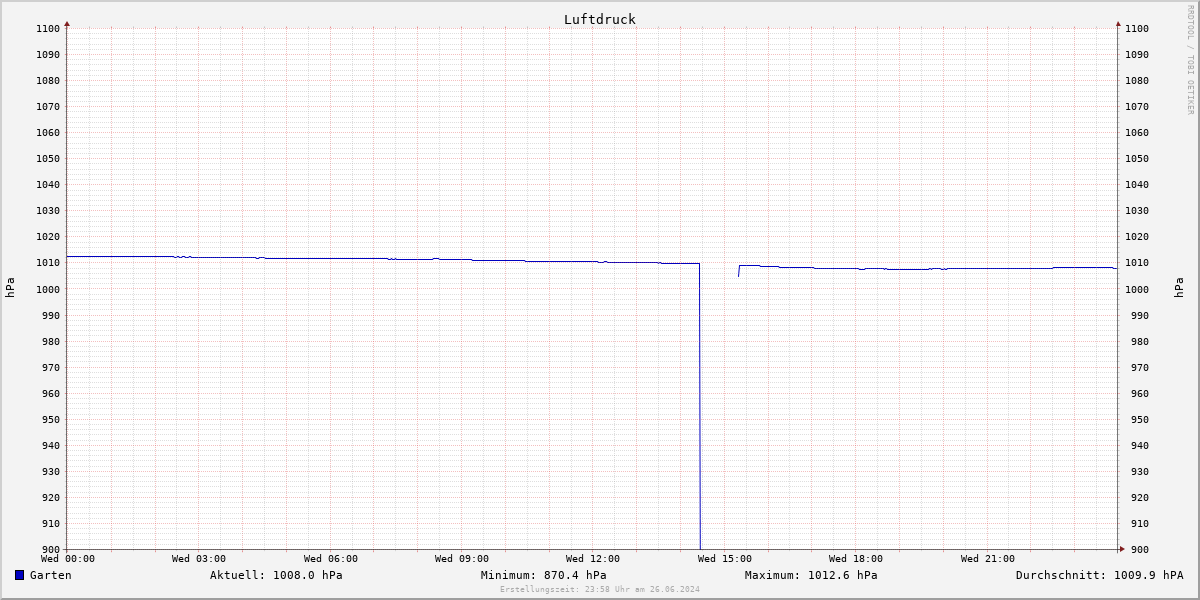Viewport: 1200px width, 600px height.
Task: Click the Luftdruck chart title
Action: click(x=599, y=19)
